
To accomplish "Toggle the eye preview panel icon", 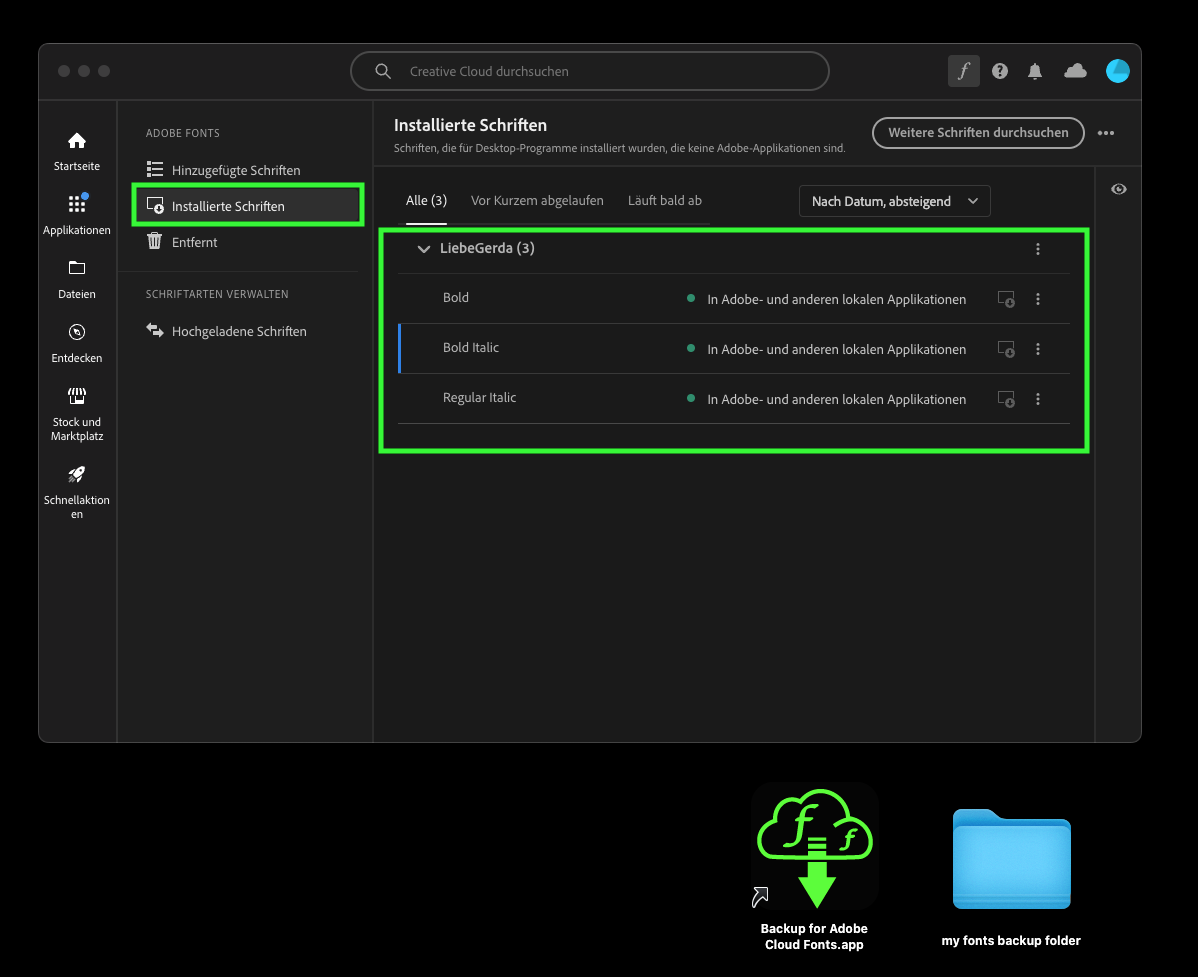I will point(1119,189).
